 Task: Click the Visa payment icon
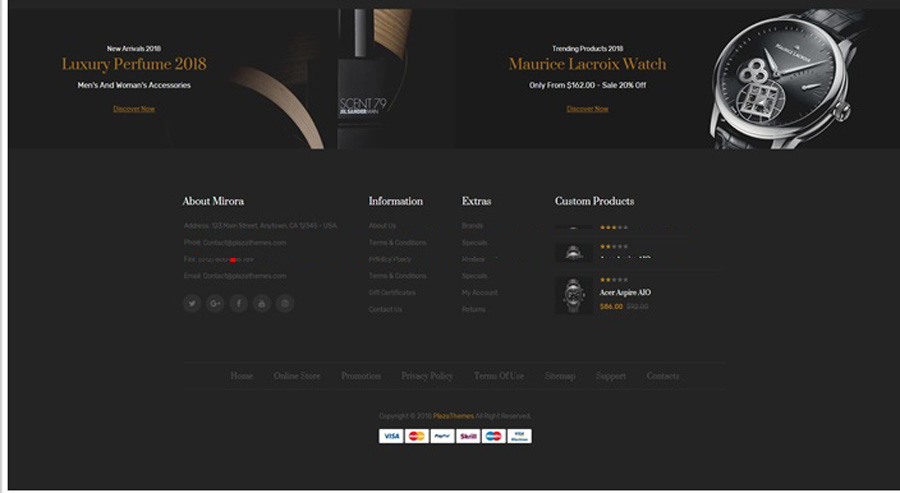coord(391,436)
